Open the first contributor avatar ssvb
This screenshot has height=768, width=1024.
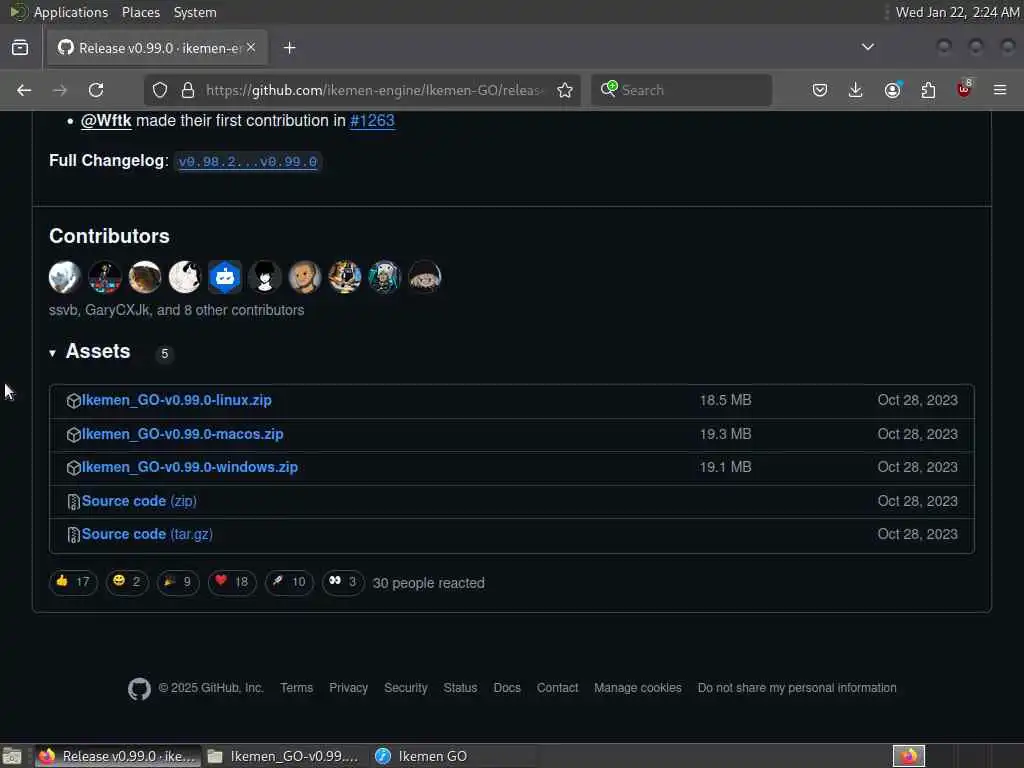pos(65,277)
